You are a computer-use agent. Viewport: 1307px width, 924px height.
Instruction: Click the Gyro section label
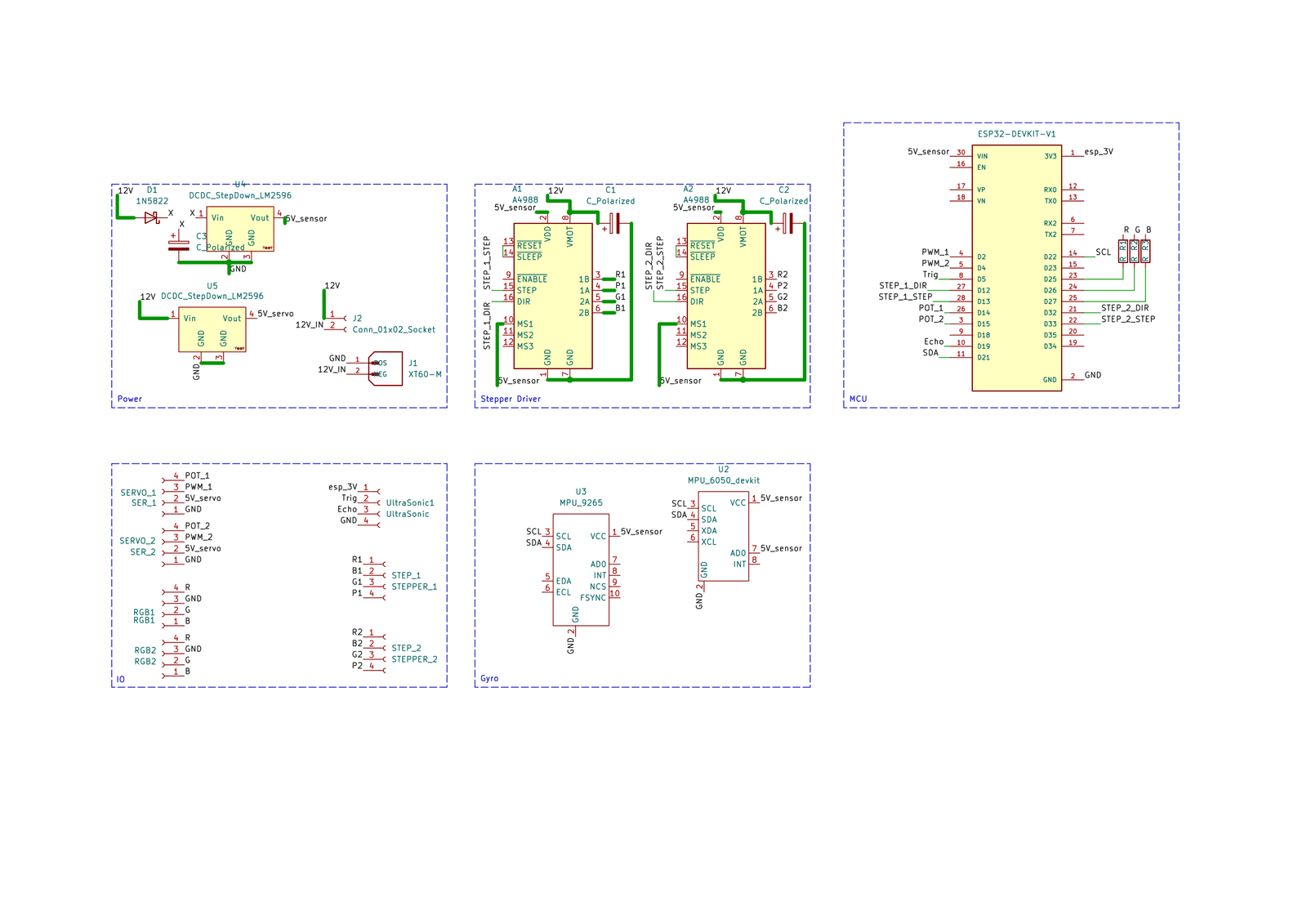[489, 679]
